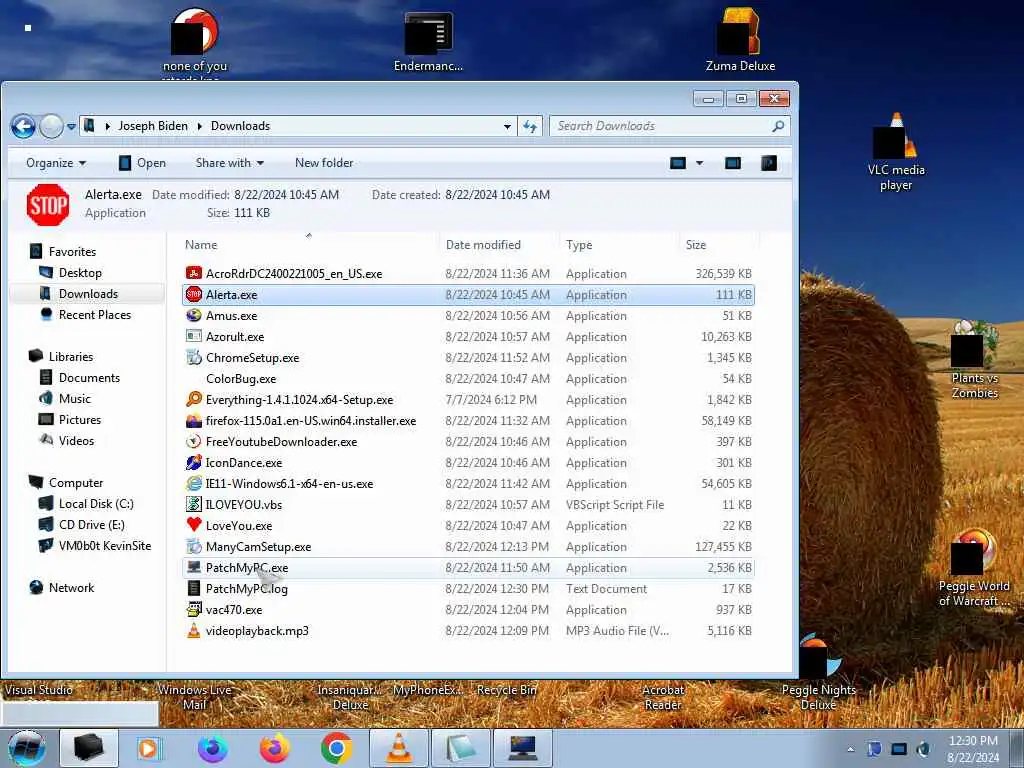This screenshot has height=768, width=1024.
Task: Click the Forward navigation arrow button
Action: 51,126
